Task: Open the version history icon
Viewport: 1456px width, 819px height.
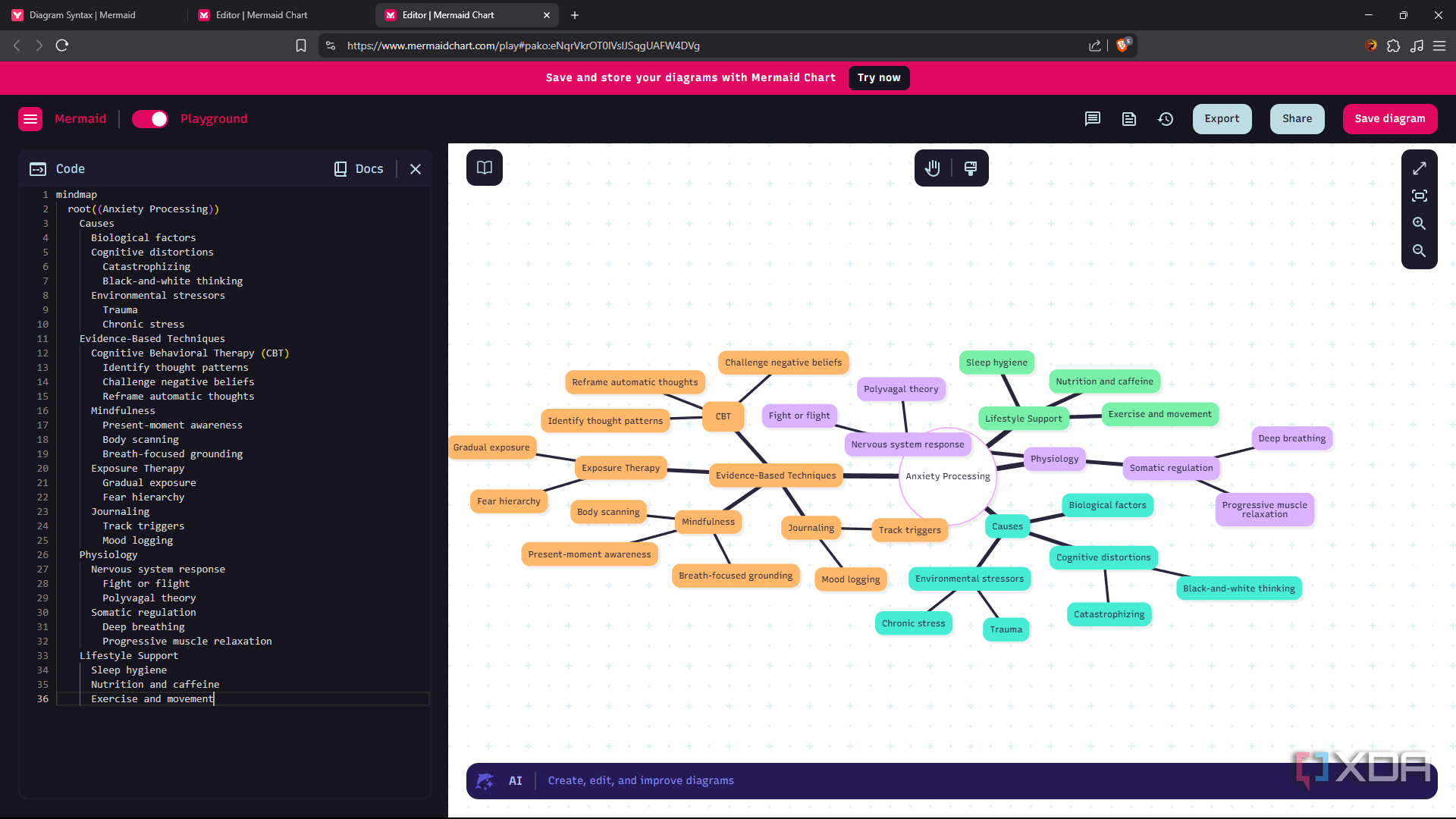Action: (x=1166, y=119)
